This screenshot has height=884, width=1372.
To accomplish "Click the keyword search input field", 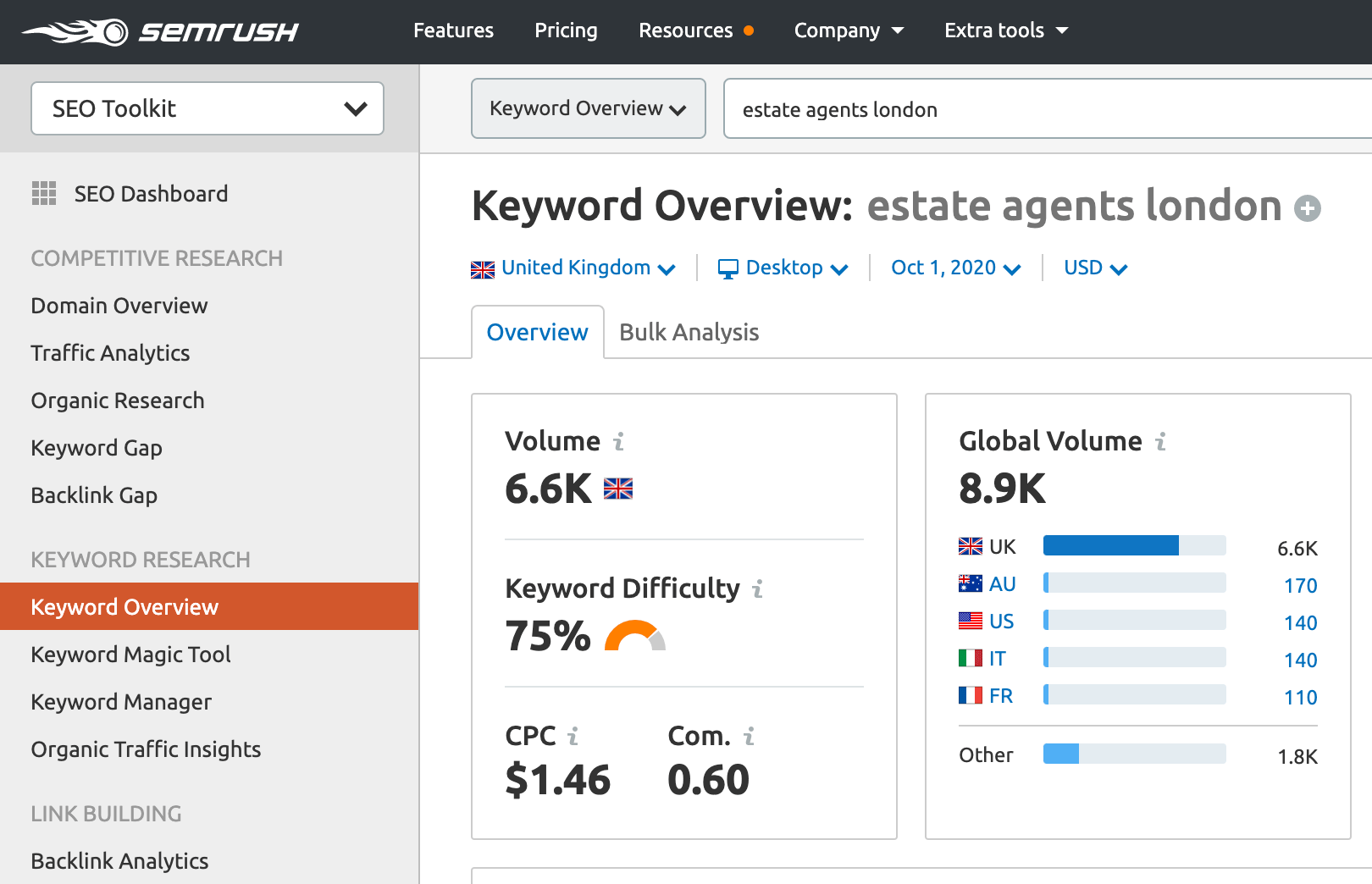I will [1048, 108].
